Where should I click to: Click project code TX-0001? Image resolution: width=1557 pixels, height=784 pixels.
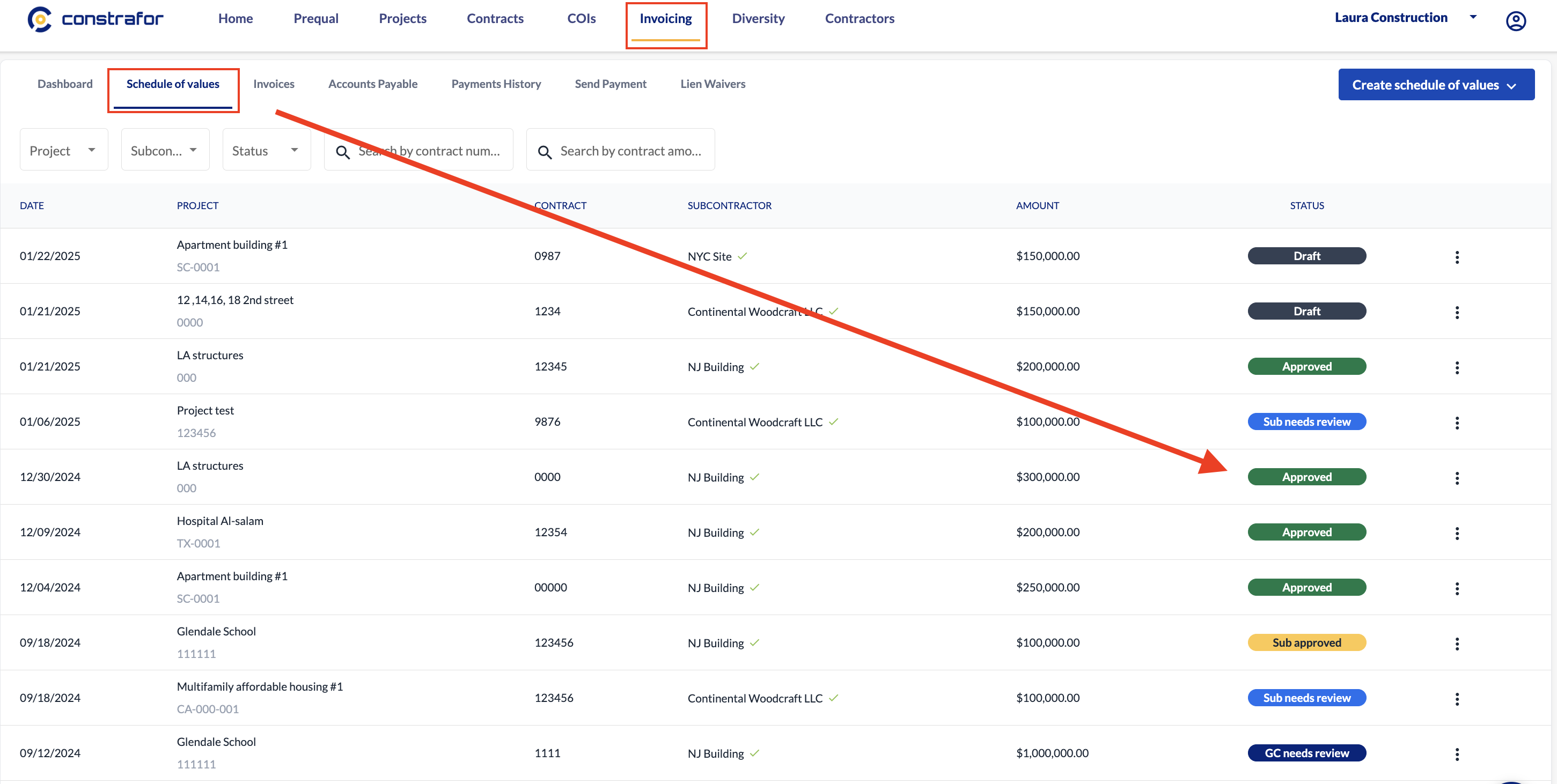click(199, 544)
